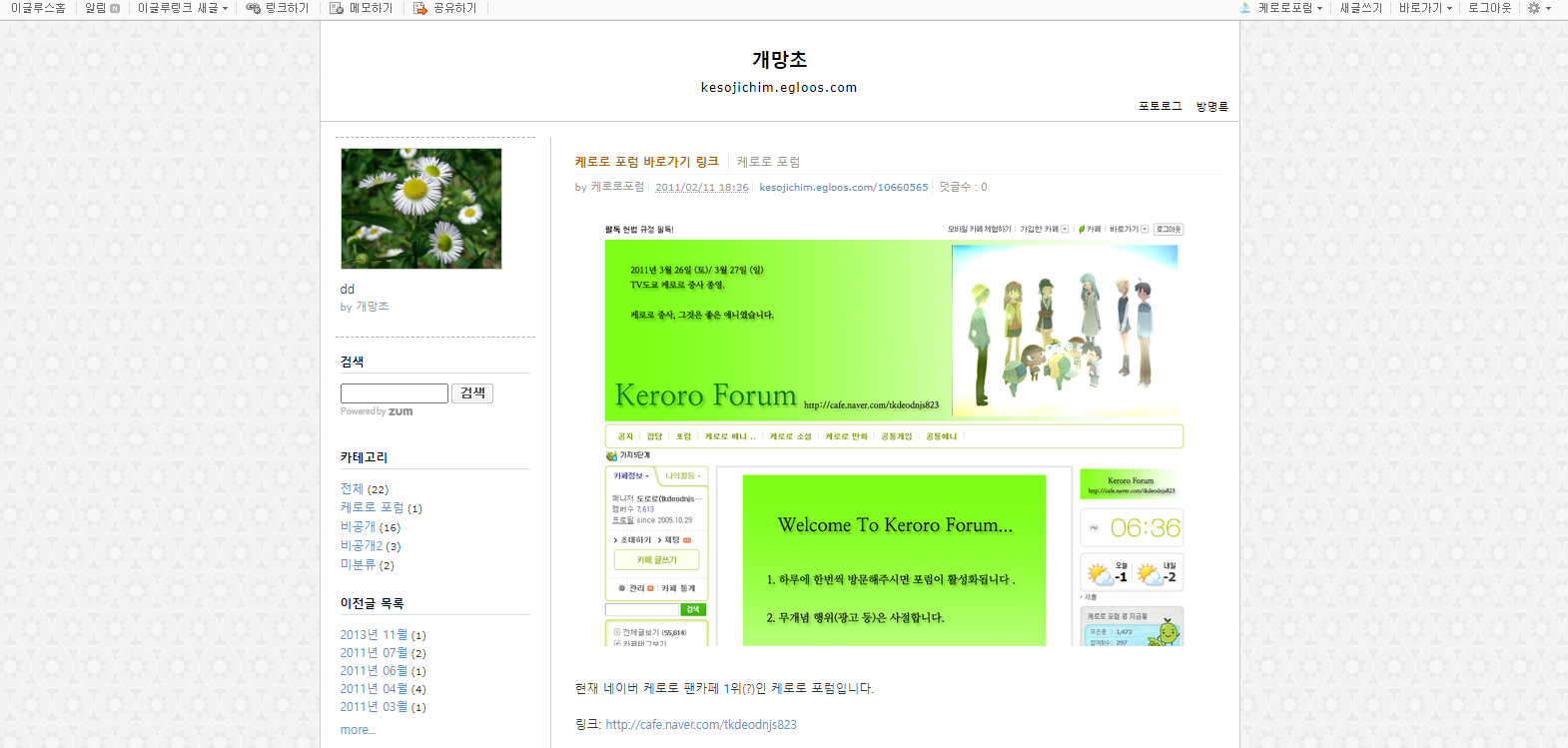Screen dimensions: 1568x748
Task: Click the 개망초 author link under photo
Action: pyautogui.click(x=373, y=307)
